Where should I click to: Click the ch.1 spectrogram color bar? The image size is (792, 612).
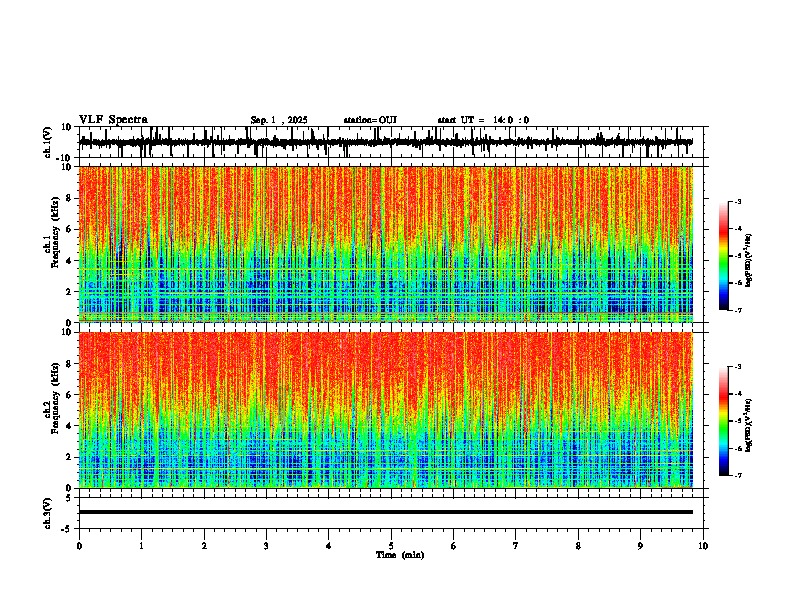pos(724,256)
